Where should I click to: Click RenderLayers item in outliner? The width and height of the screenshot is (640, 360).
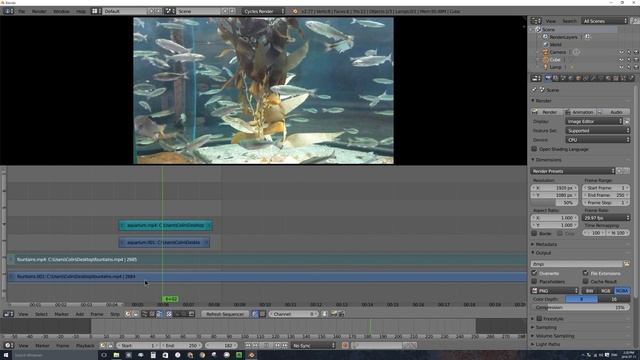point(563,37)
